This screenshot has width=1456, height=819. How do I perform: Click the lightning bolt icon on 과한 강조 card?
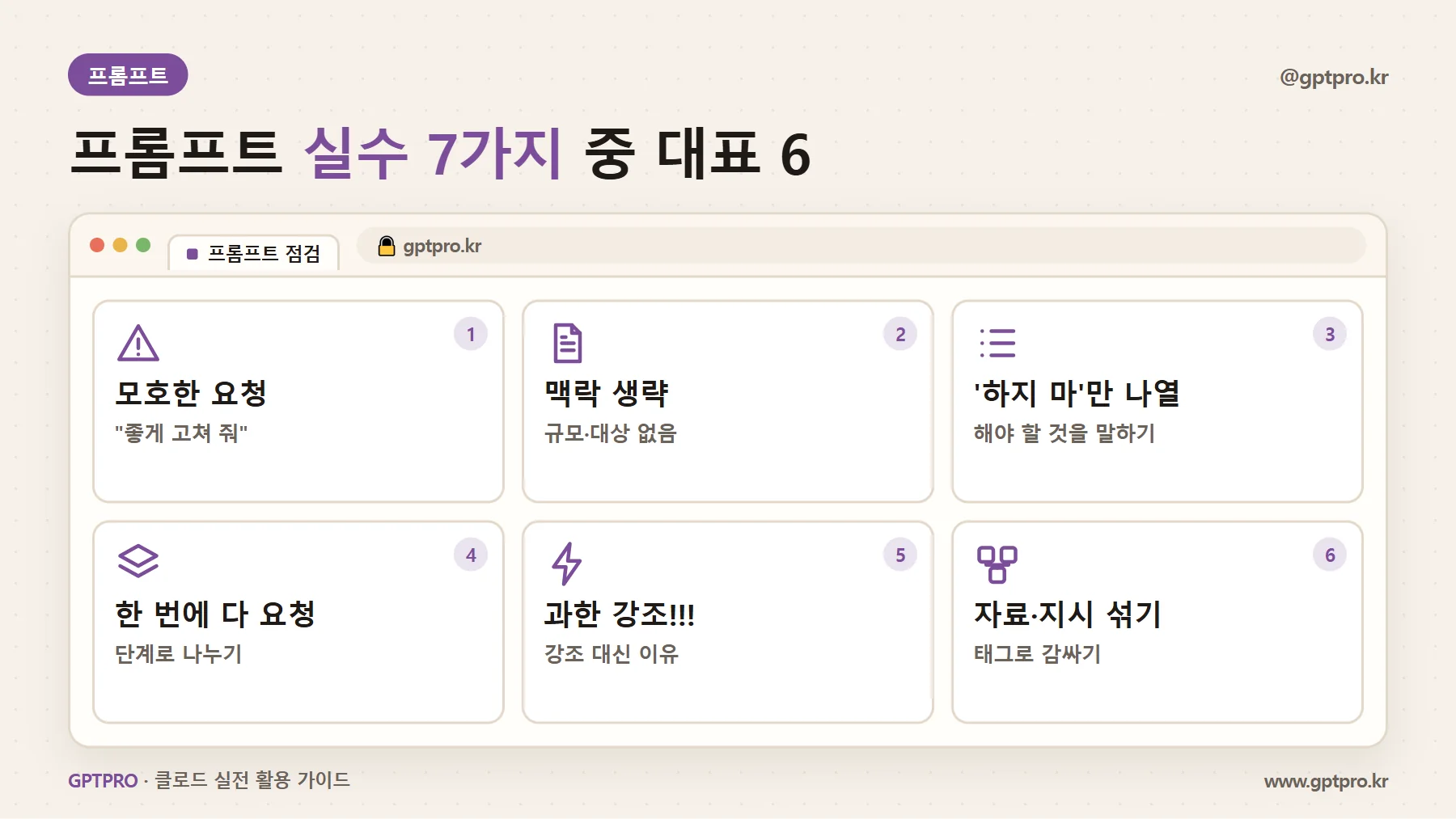[x=567, y=564]
